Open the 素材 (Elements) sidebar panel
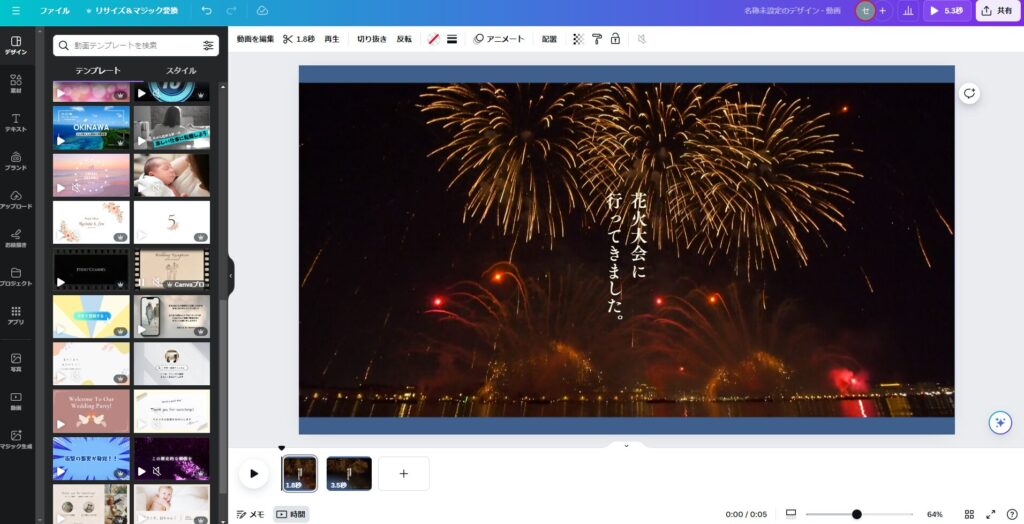 16,83
